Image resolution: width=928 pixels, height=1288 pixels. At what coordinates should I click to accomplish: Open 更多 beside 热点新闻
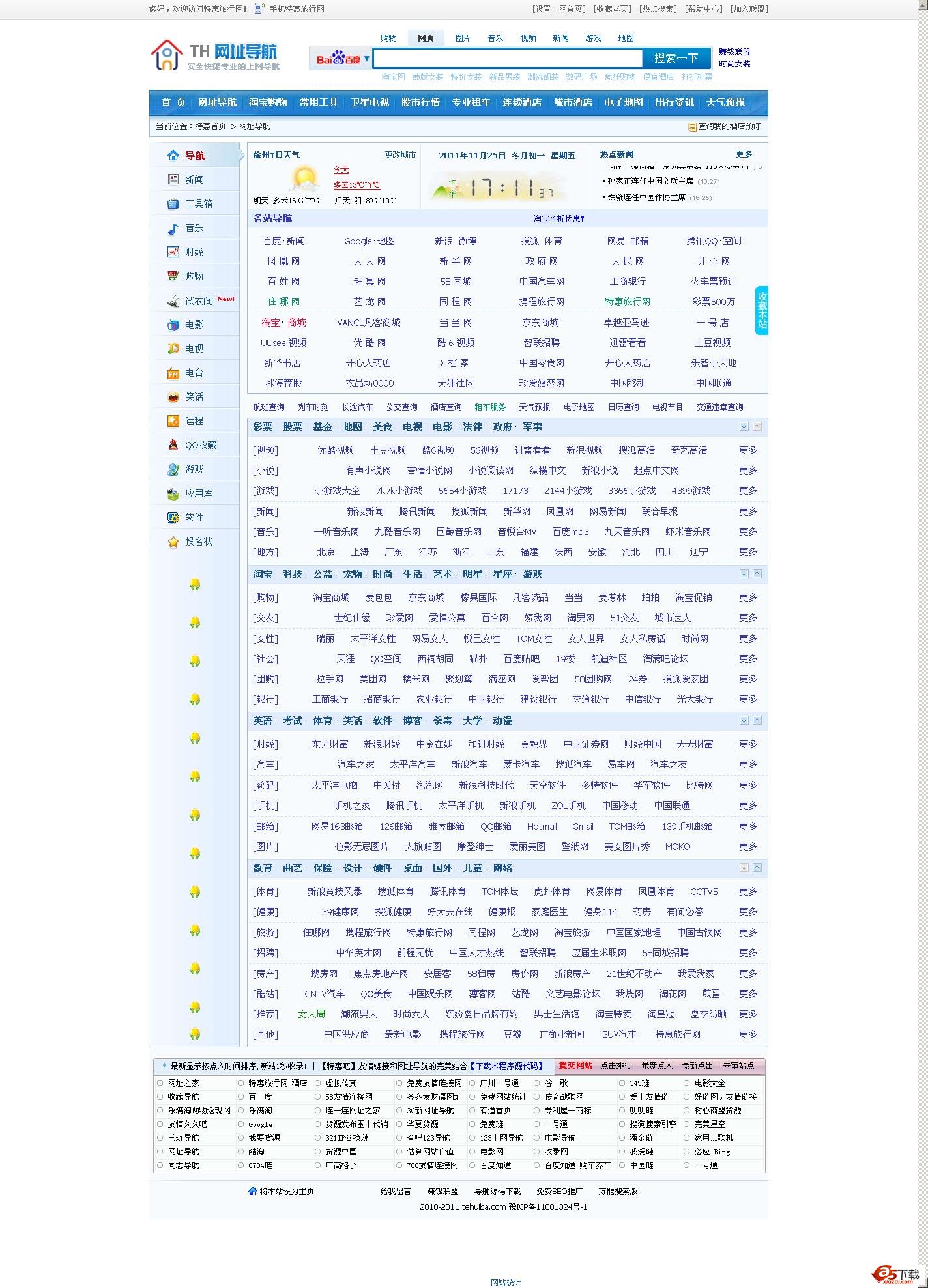pos(744,154)
